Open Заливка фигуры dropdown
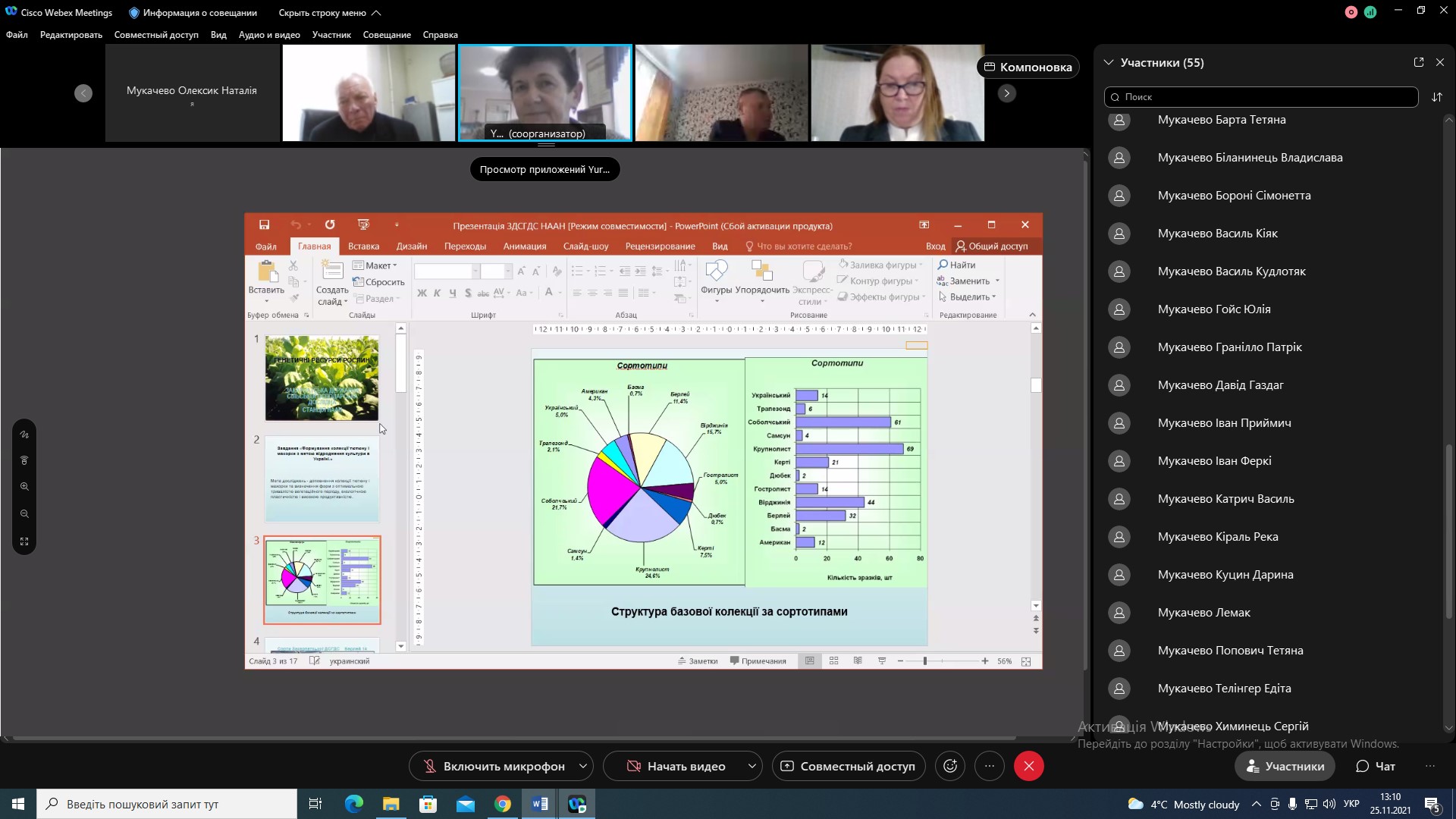 pos(881,265)
